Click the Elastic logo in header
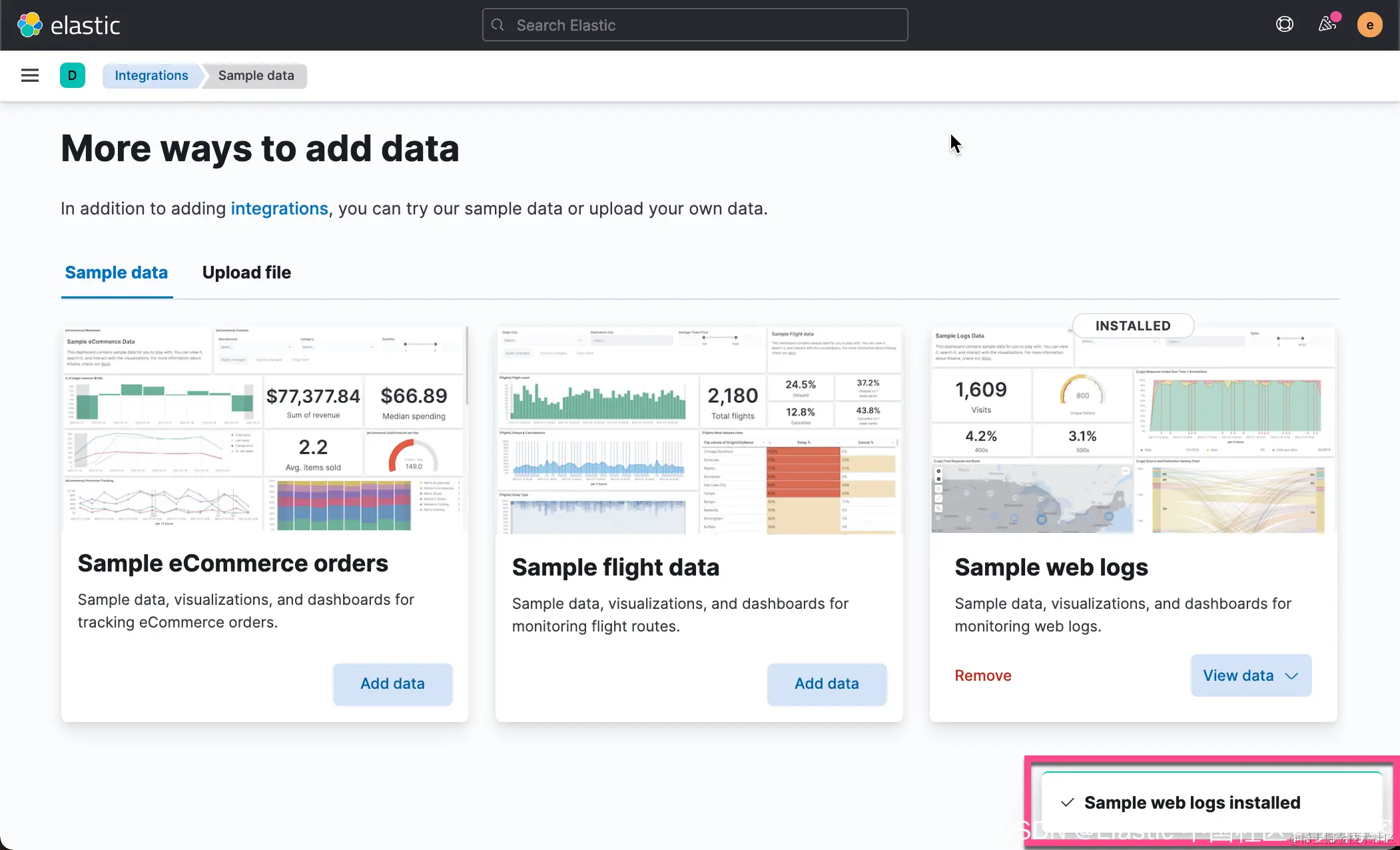1400x850 pixels. 69,25
